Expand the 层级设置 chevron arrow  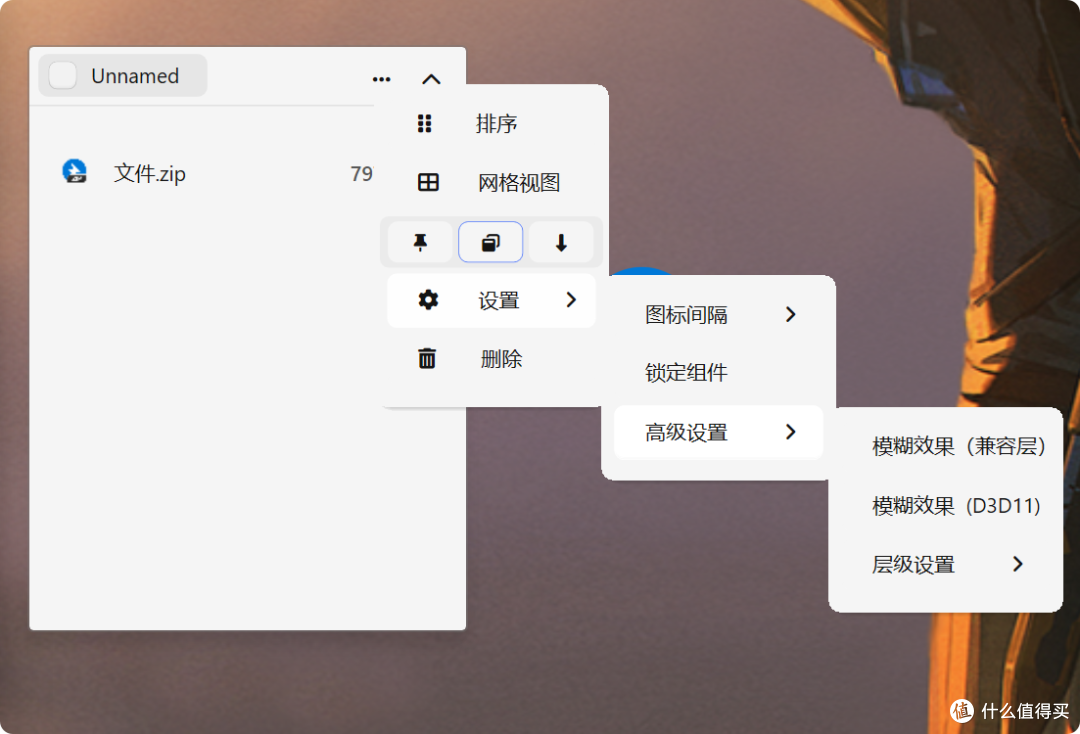(x=1018, y=565)
